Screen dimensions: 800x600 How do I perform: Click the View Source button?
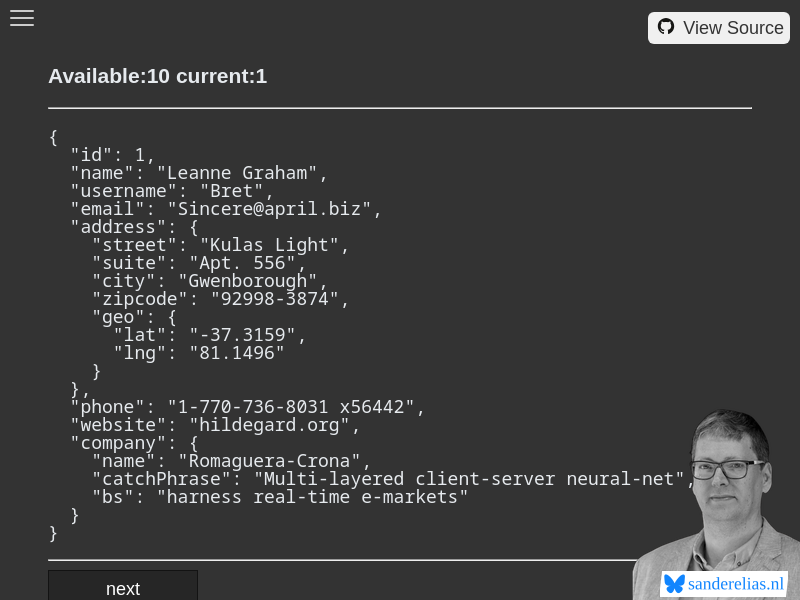(x=718, y=27)
